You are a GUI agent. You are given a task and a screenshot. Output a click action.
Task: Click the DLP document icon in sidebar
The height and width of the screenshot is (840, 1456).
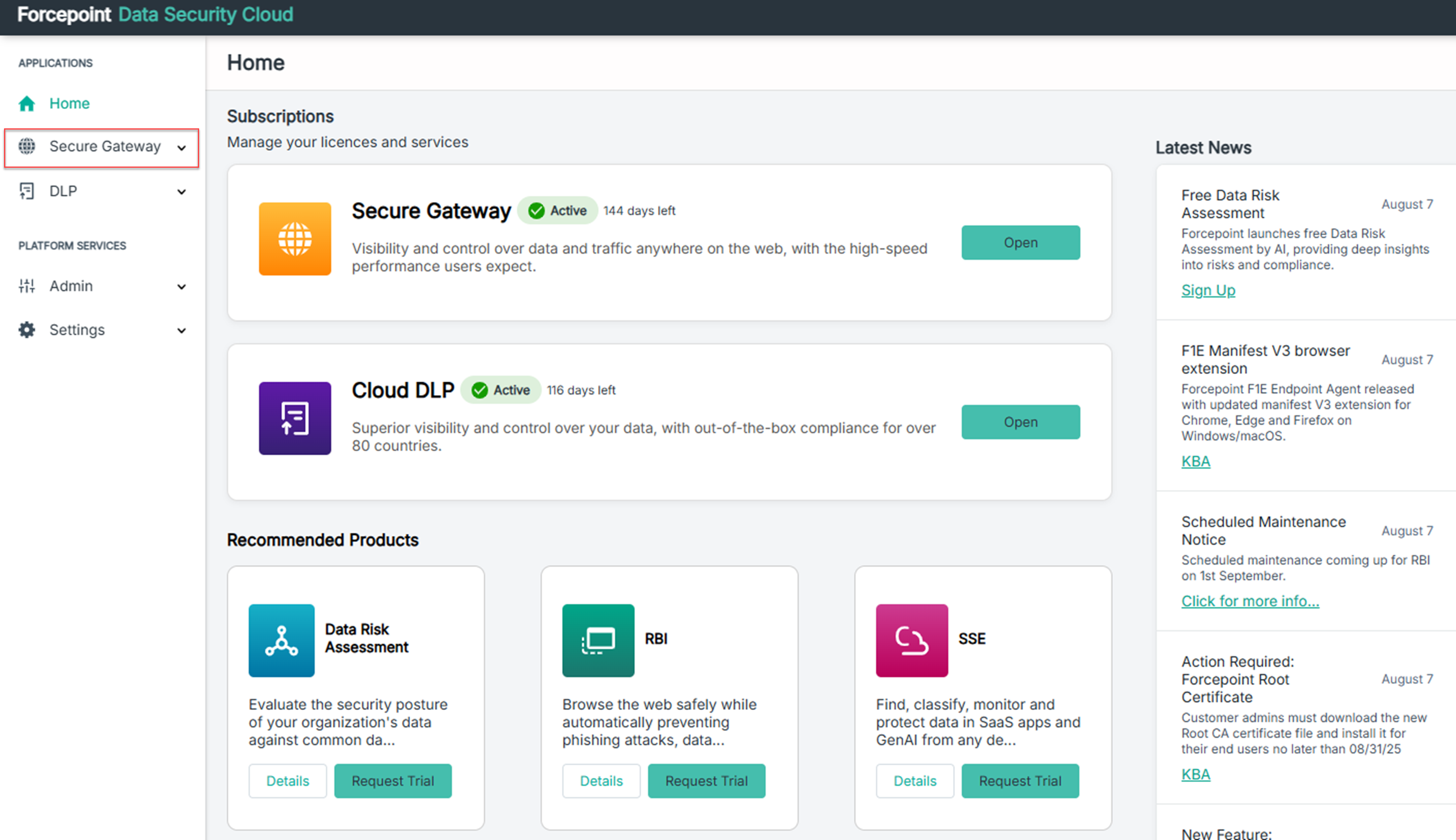[26, 191]
